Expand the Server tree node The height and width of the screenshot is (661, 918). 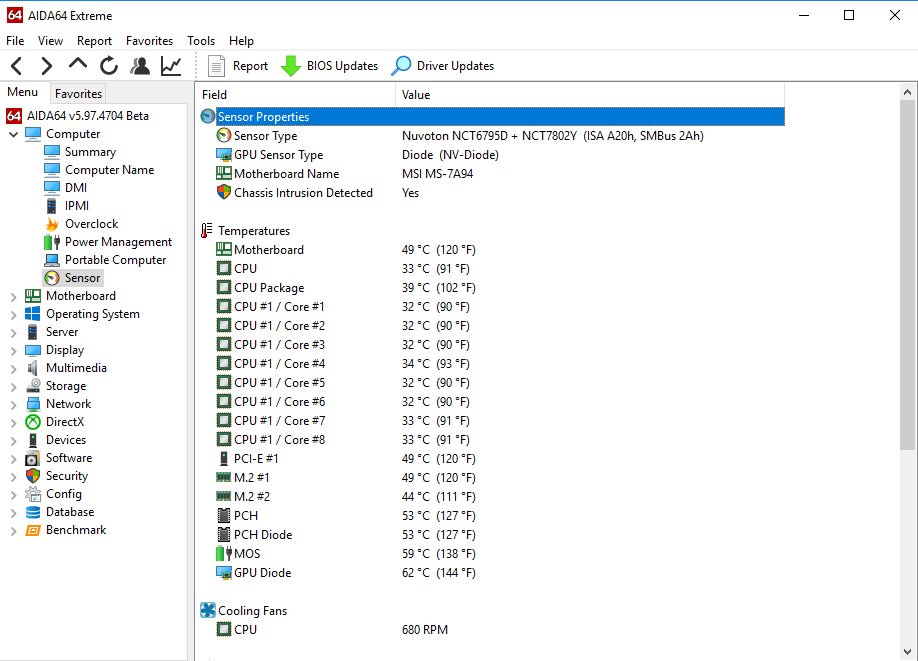point(14,333)
